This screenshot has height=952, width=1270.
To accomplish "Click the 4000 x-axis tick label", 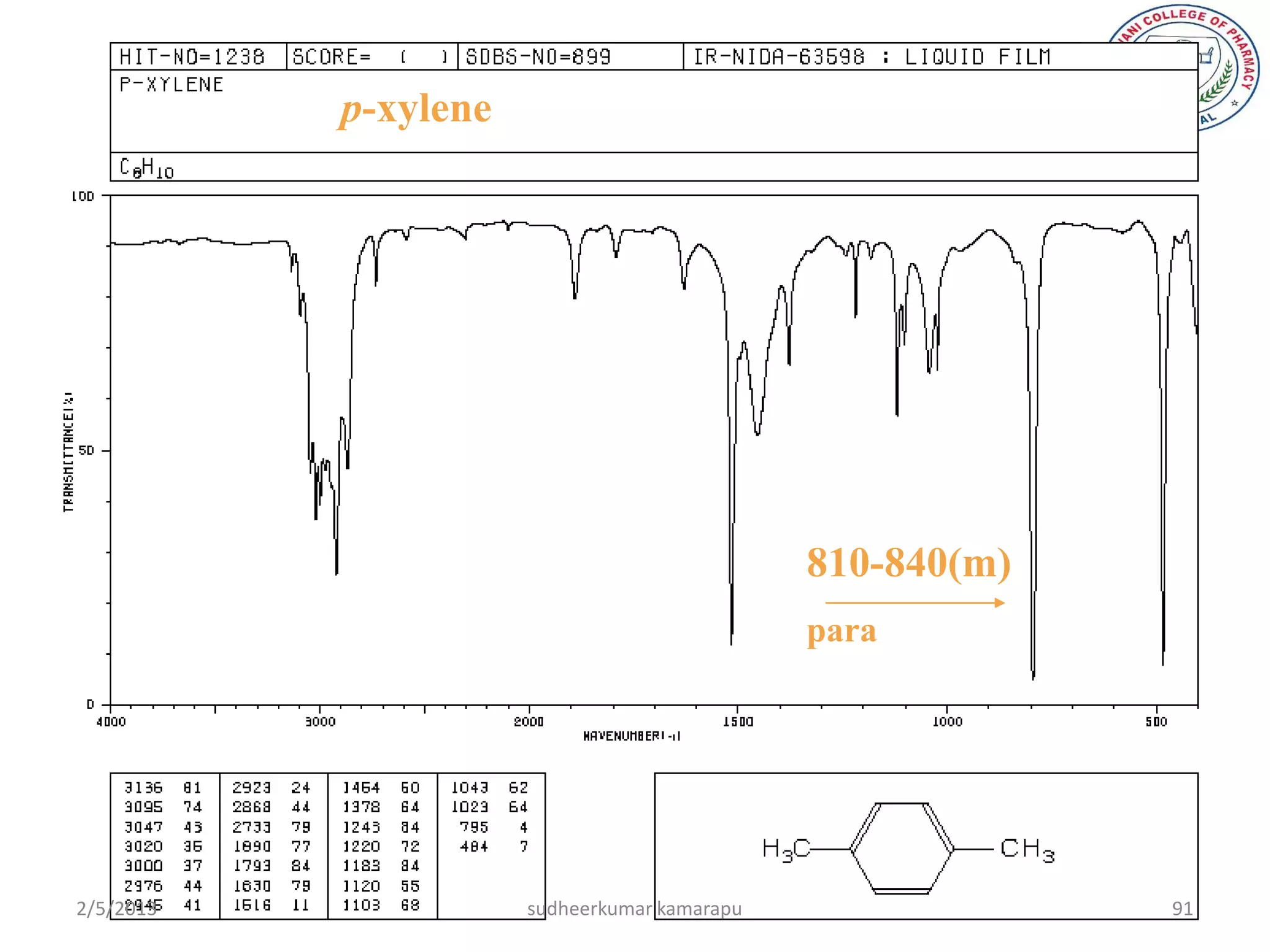I will tap(111, 721).
